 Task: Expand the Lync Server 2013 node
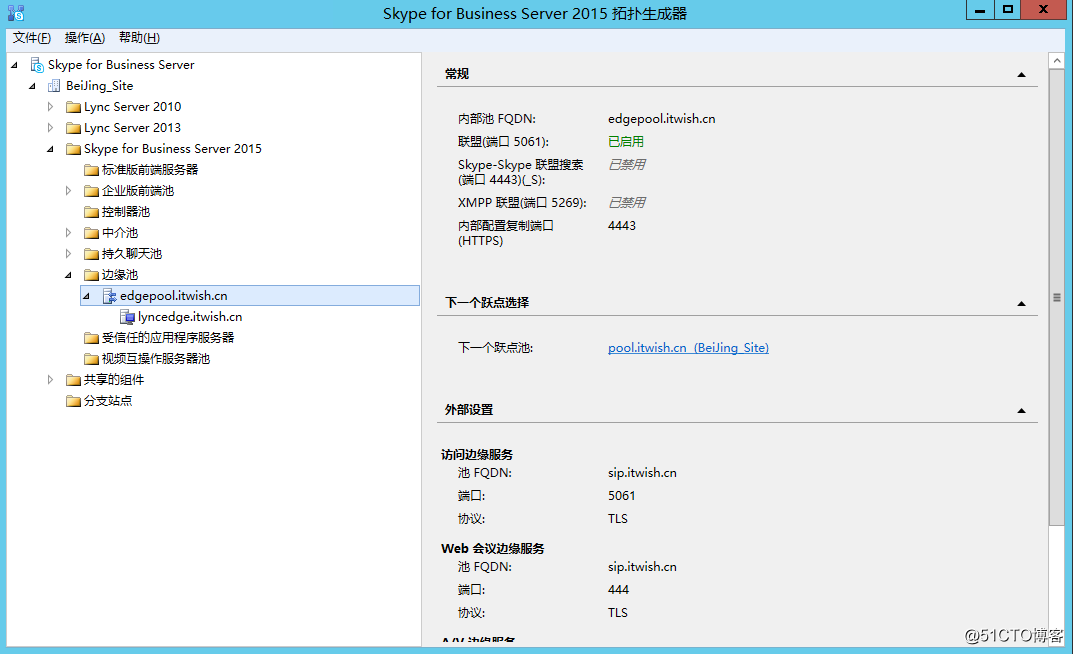click(50, 128)
